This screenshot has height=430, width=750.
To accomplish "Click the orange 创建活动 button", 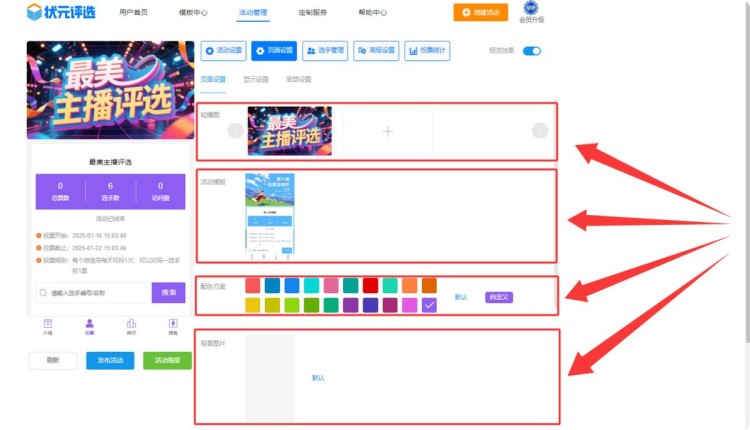I will 481,12.
